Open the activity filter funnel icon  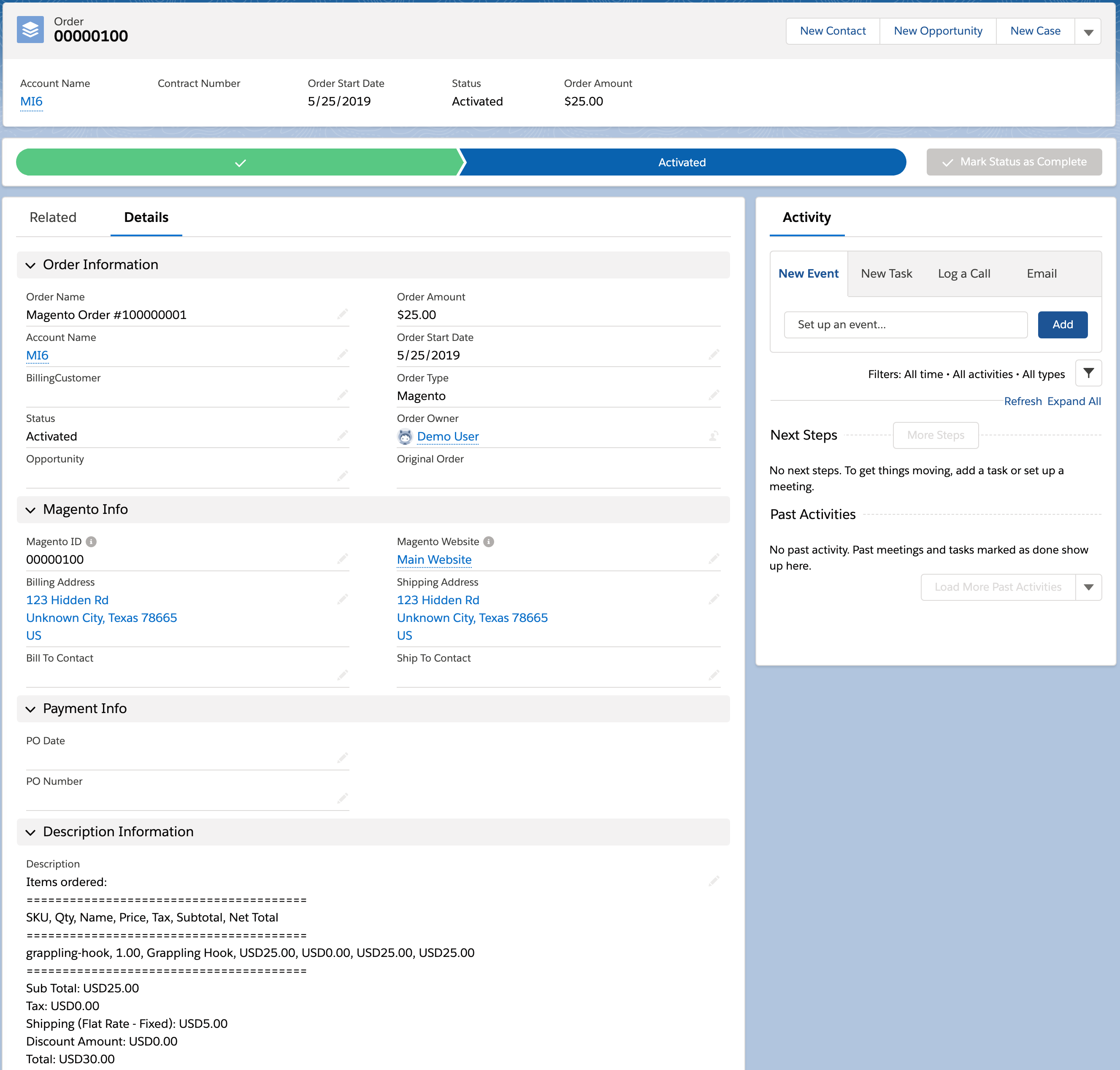click(1088, 373)
